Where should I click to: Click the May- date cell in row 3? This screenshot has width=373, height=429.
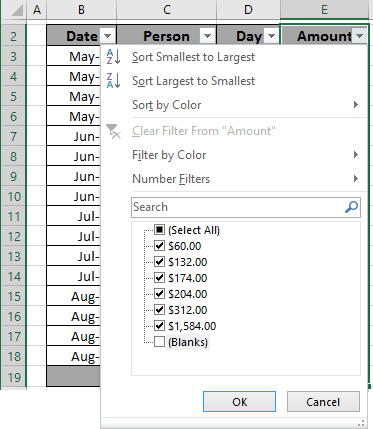(74, 56)
